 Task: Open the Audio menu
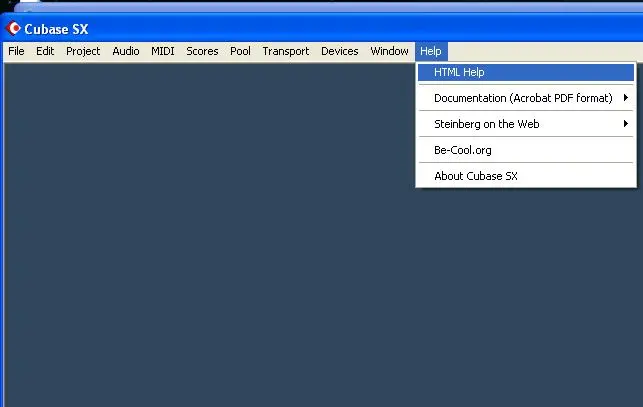click(x=126, y=51)
